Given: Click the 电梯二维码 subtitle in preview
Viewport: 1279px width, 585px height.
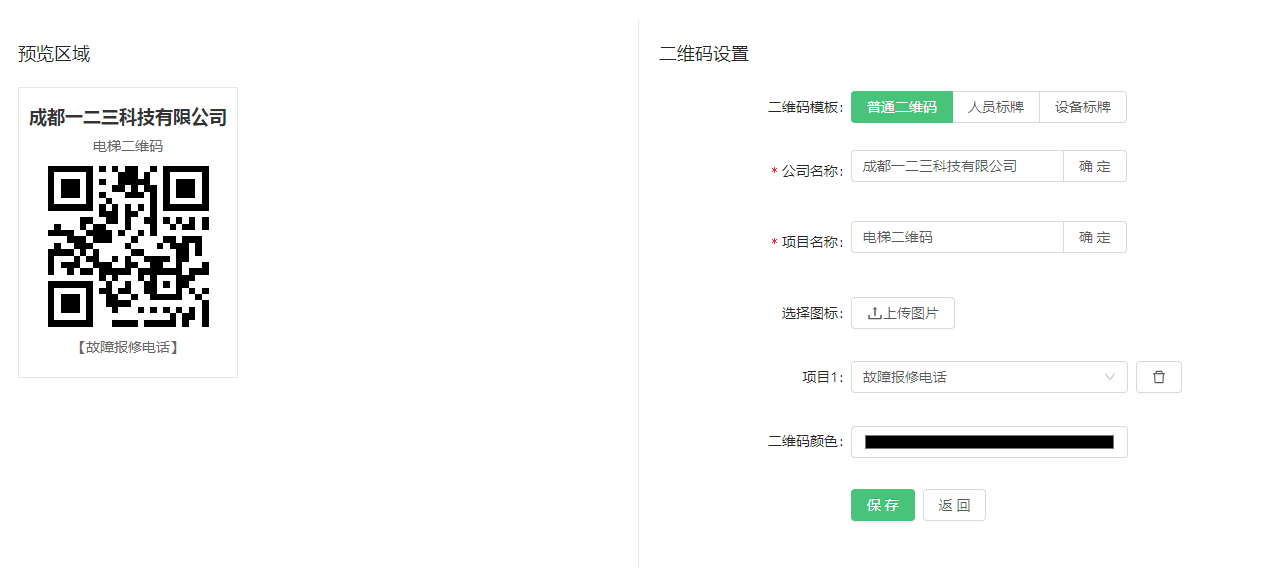Looking at the screenshot, I should 128,146.
